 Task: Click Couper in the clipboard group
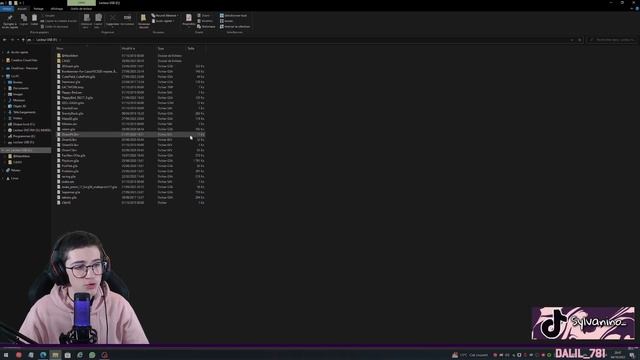(x=48, y=16)
